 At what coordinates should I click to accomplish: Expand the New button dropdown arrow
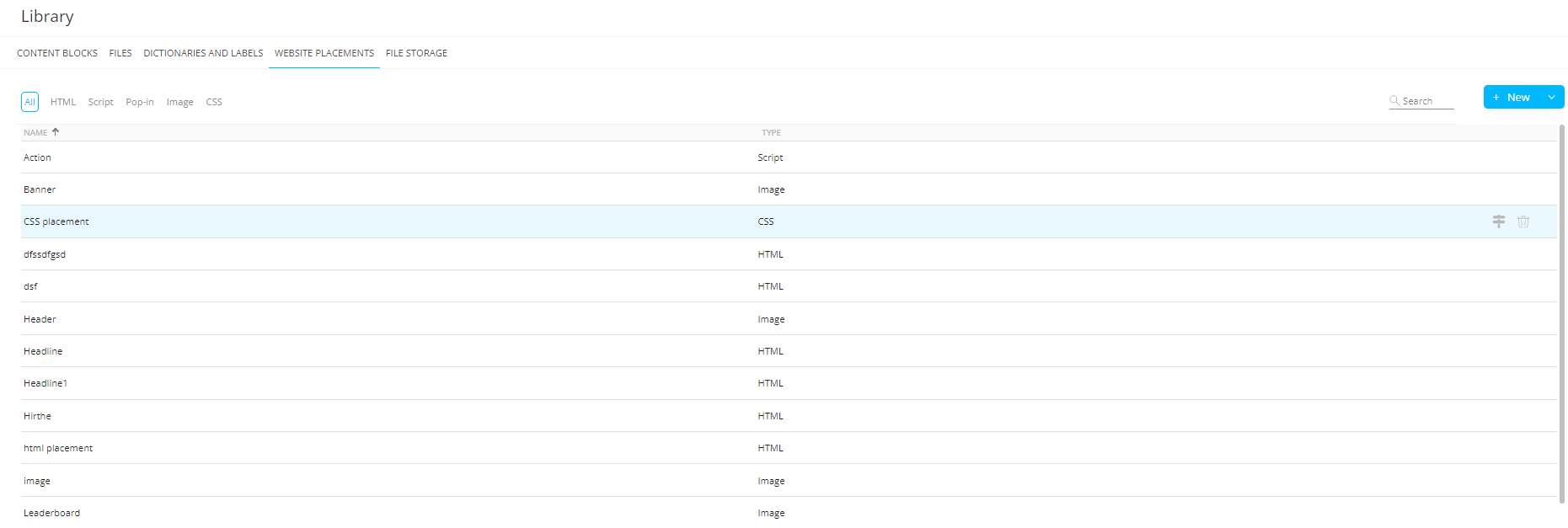coord(1551,98)
